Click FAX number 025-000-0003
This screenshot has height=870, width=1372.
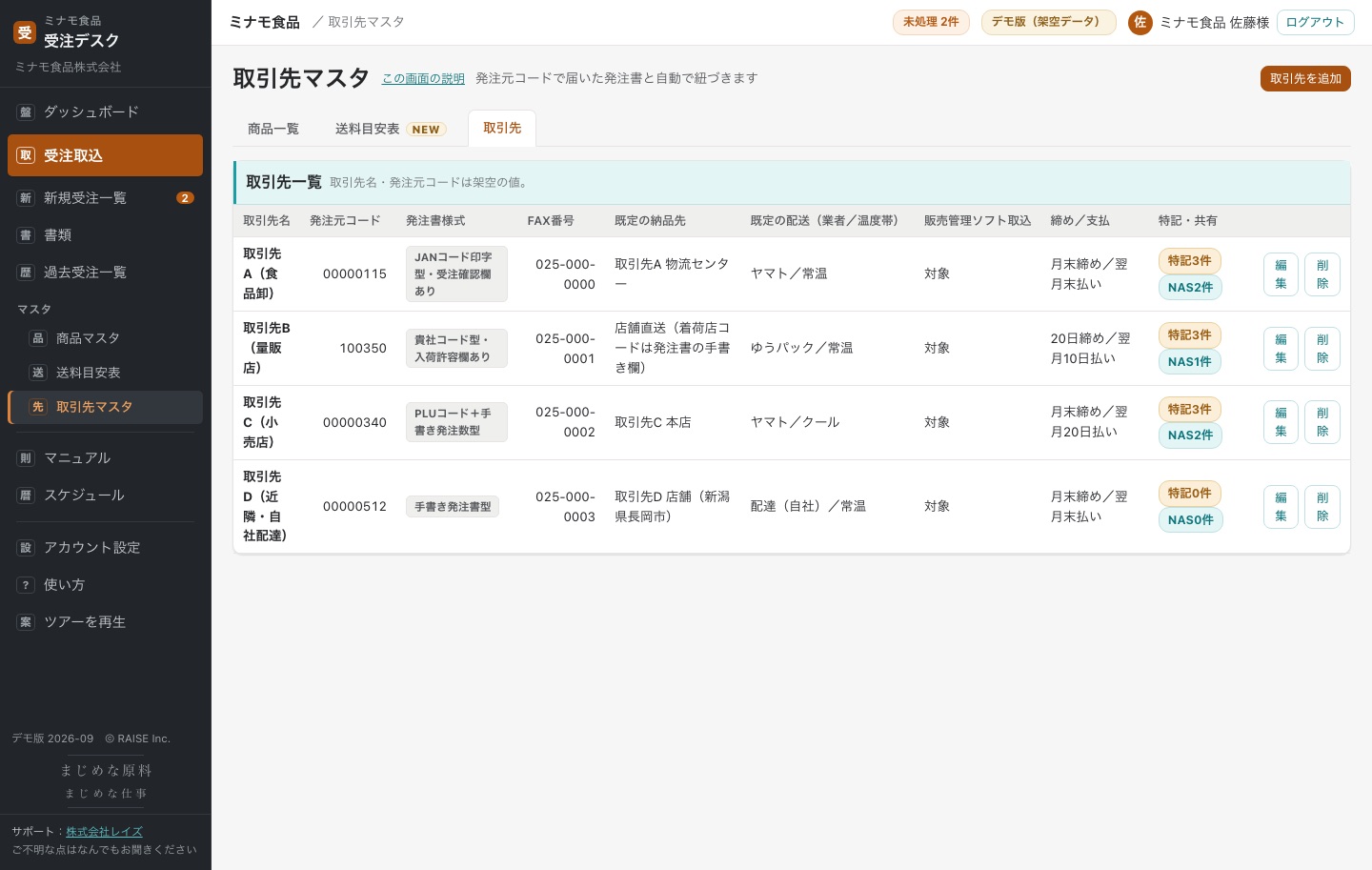click(x=565, y=507)
